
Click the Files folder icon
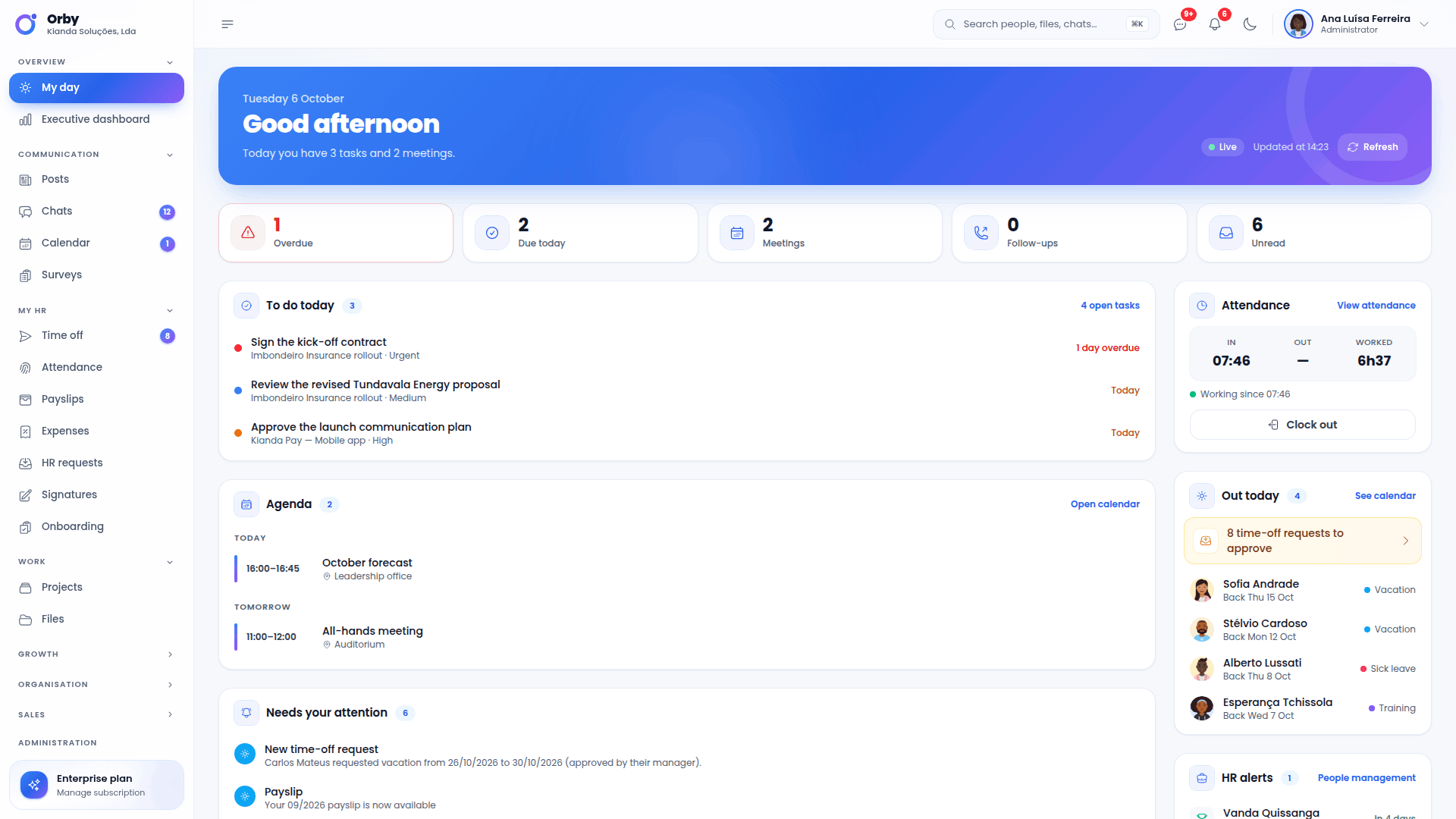[x=25, y=620]
